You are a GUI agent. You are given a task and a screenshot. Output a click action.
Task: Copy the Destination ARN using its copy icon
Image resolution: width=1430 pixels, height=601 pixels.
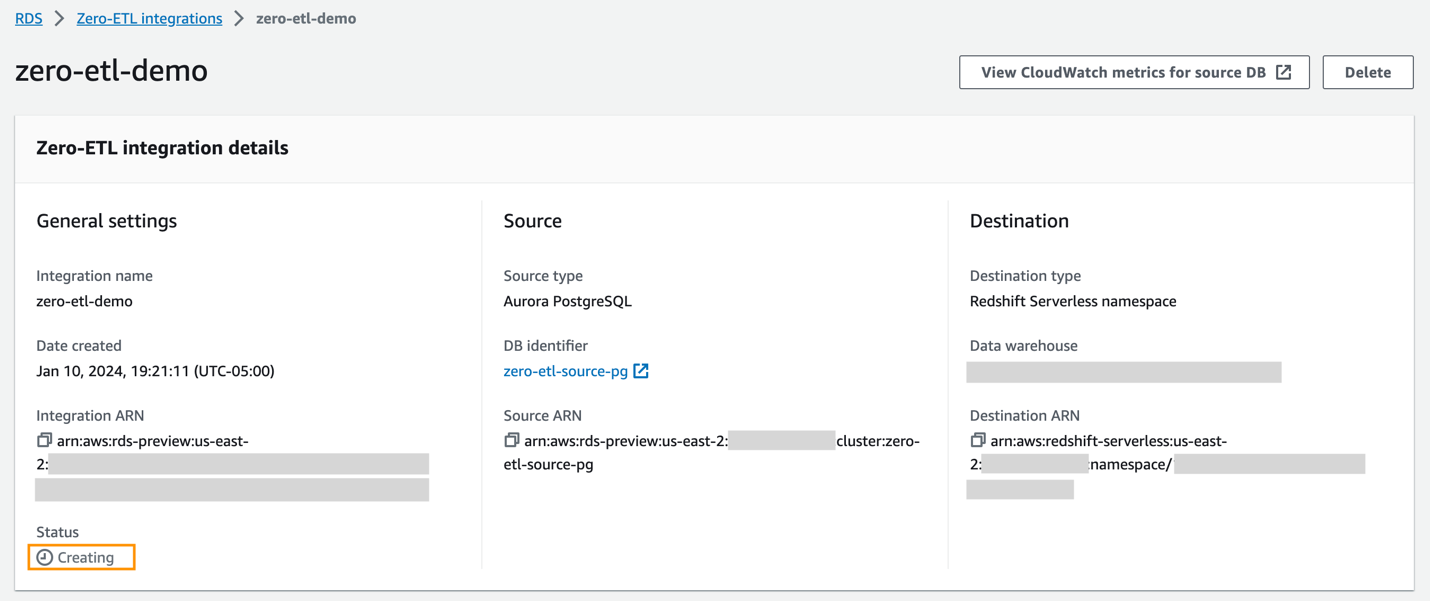coord(978,440)
